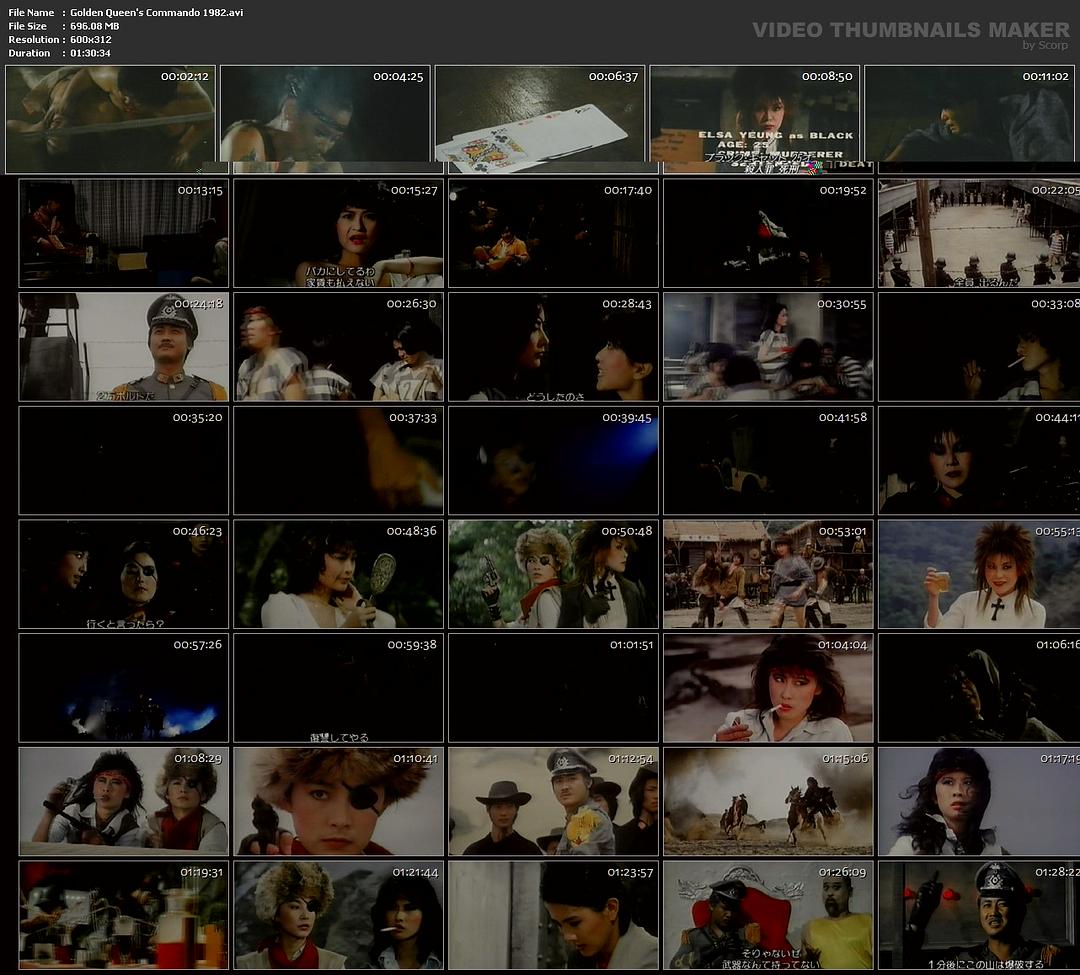
Task: Click the red throne thumbnail at 01:26:09
Action: tap(768, 915)
